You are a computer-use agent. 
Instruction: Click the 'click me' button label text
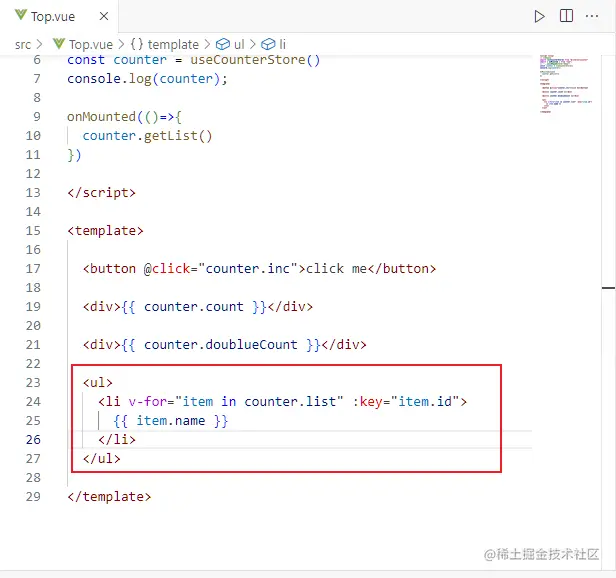336,268
